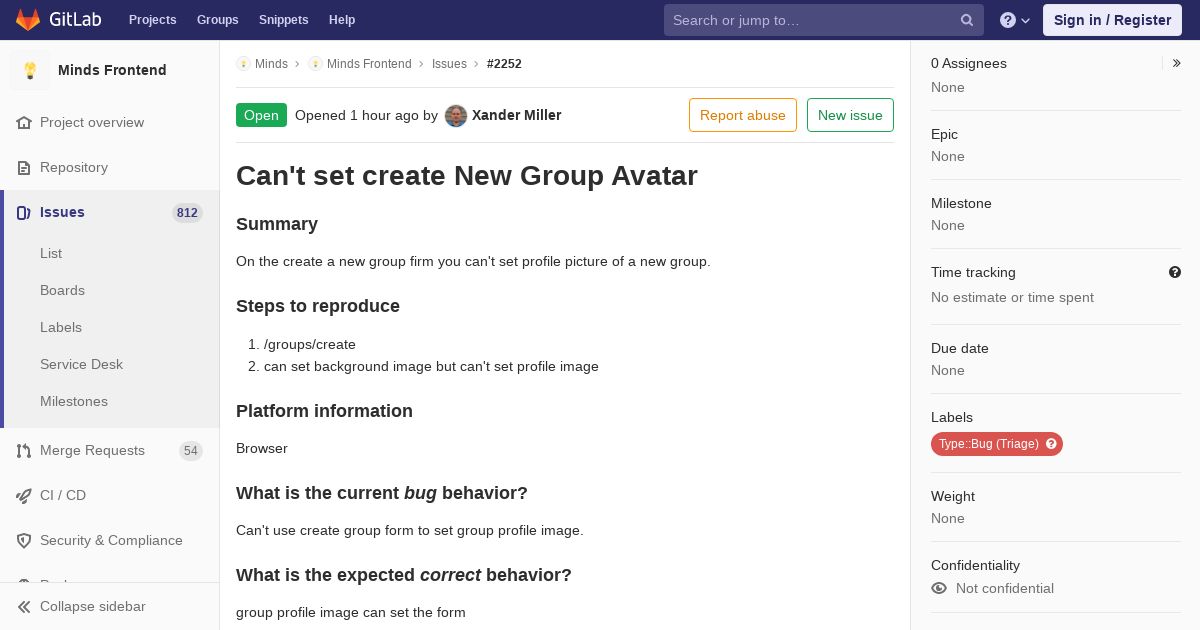This screenshot has height=630, width=1200.
Task: Open the Minds Frontend project title in sidebar
Action: click(x=112, y=70)
